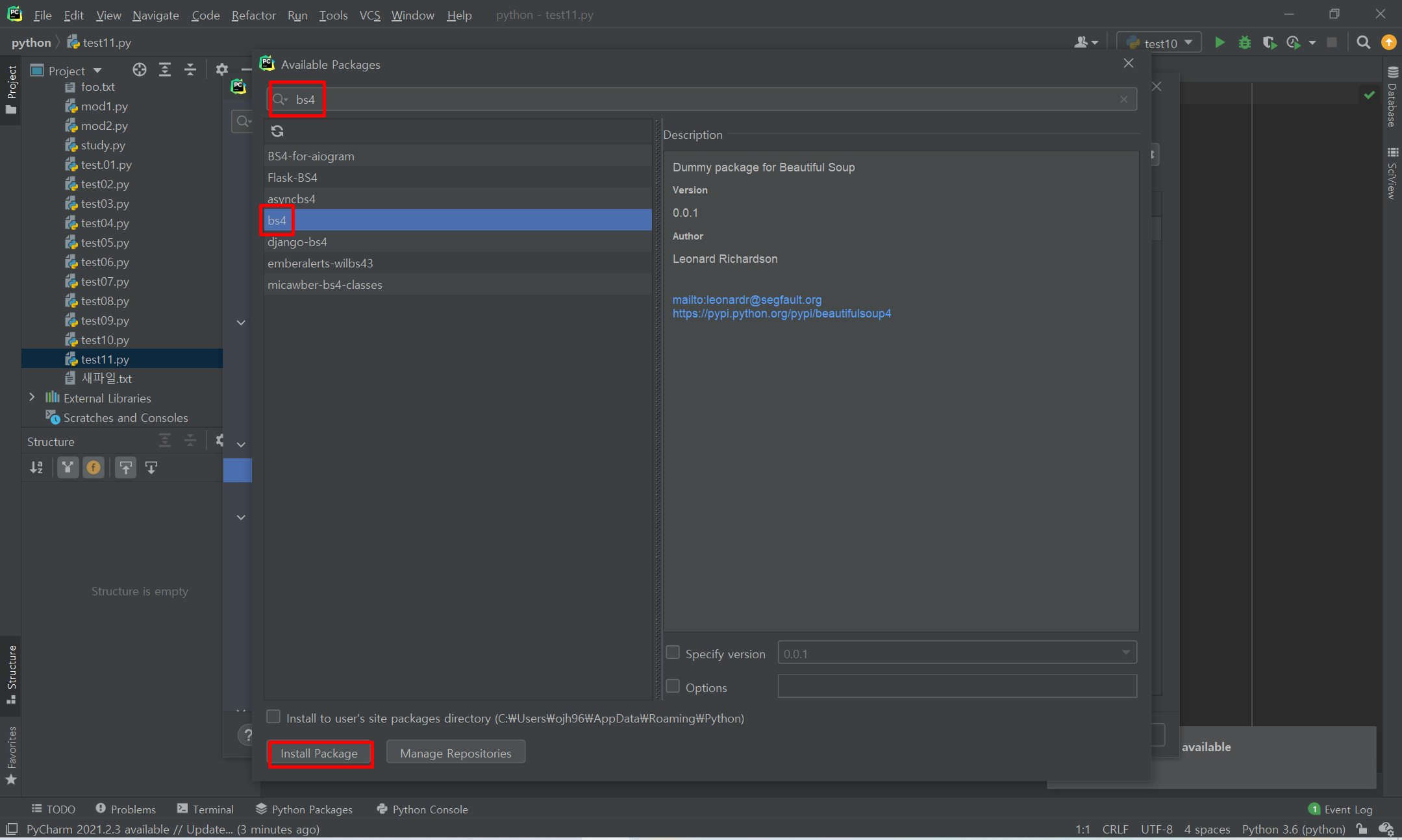
Task: Click locate current file target icon in Project panel
Action: click(x=139, y=70)
